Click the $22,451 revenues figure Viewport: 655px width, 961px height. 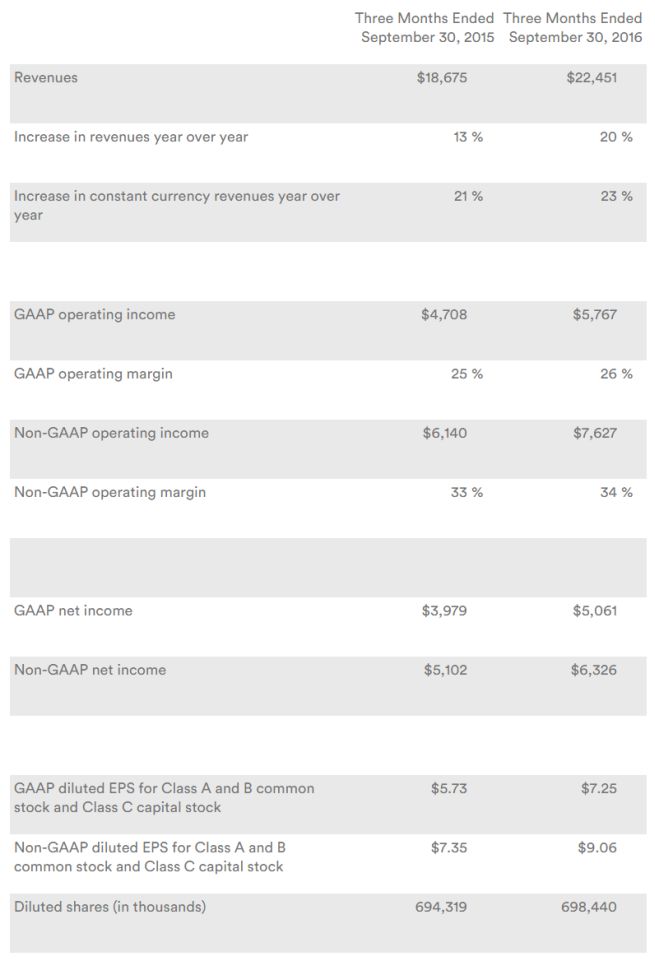click(x=591, y=77)
